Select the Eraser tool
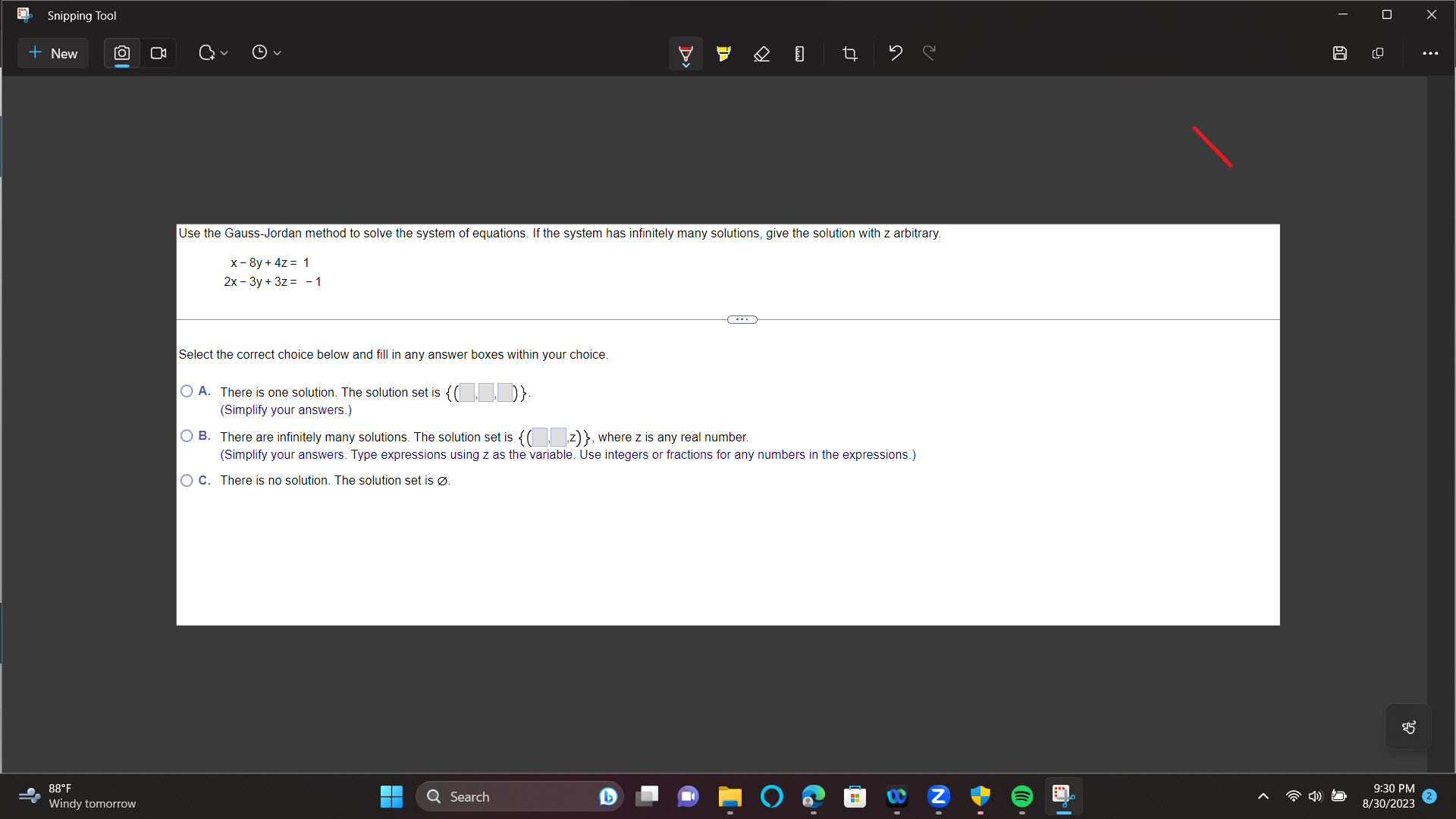This screenshot has width=1456, height=819. (761, 53)
